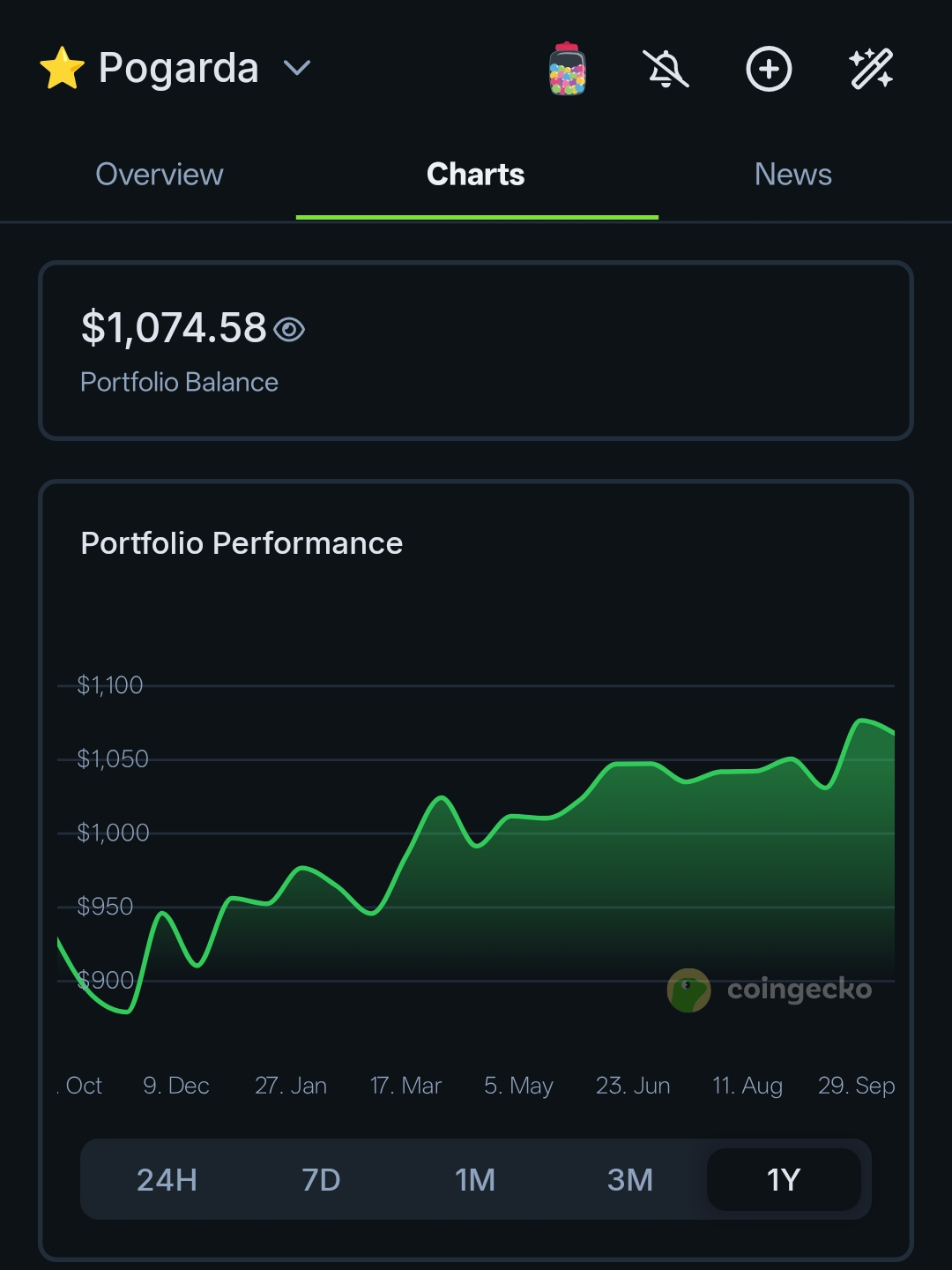Open the magic wand sparkle tool
The image size is (952, 1270).
(871, 69)
